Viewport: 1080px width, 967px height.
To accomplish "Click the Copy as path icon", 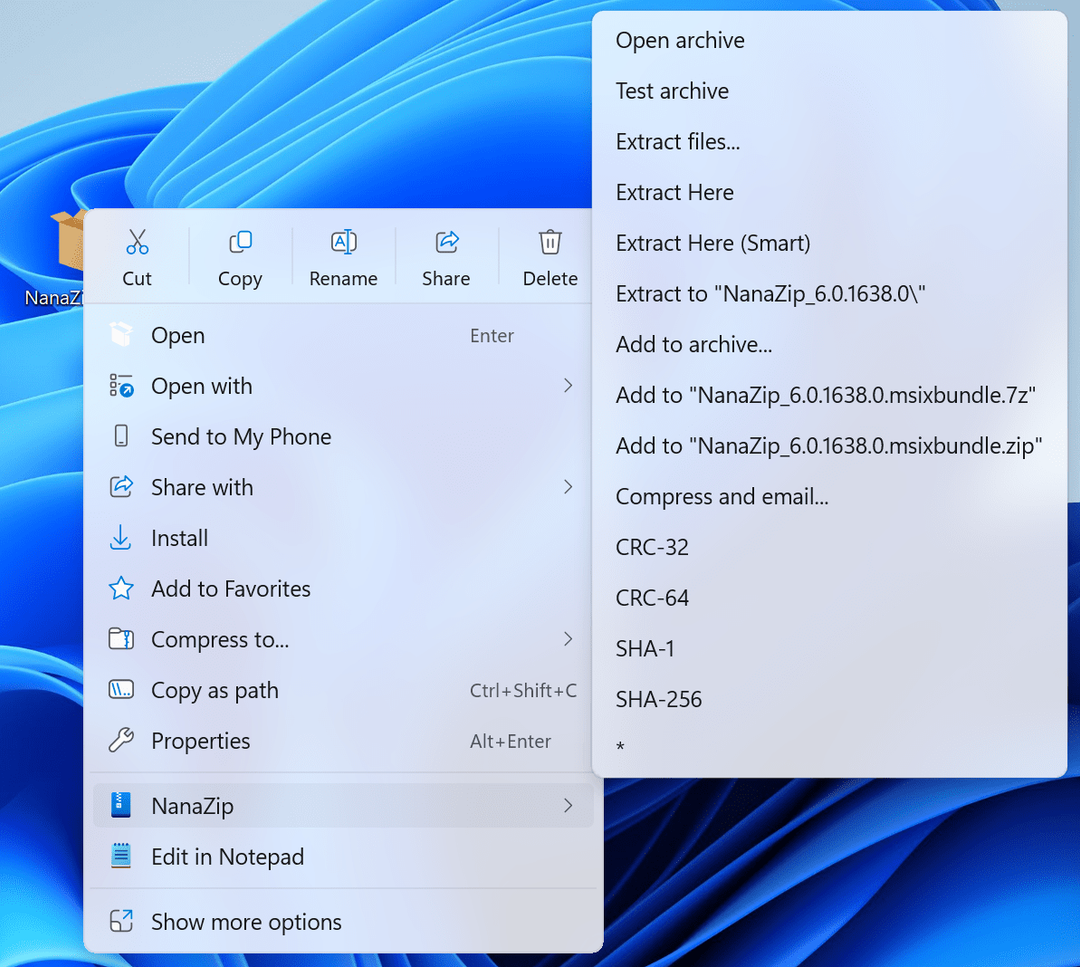I will (x=121, y=689).
